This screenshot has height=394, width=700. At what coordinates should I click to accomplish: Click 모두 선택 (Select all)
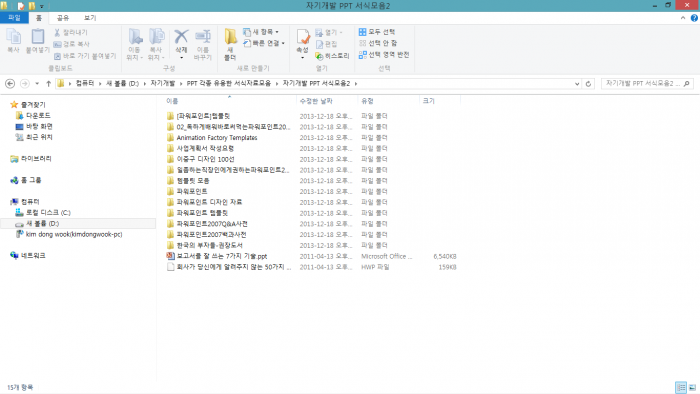377,32
